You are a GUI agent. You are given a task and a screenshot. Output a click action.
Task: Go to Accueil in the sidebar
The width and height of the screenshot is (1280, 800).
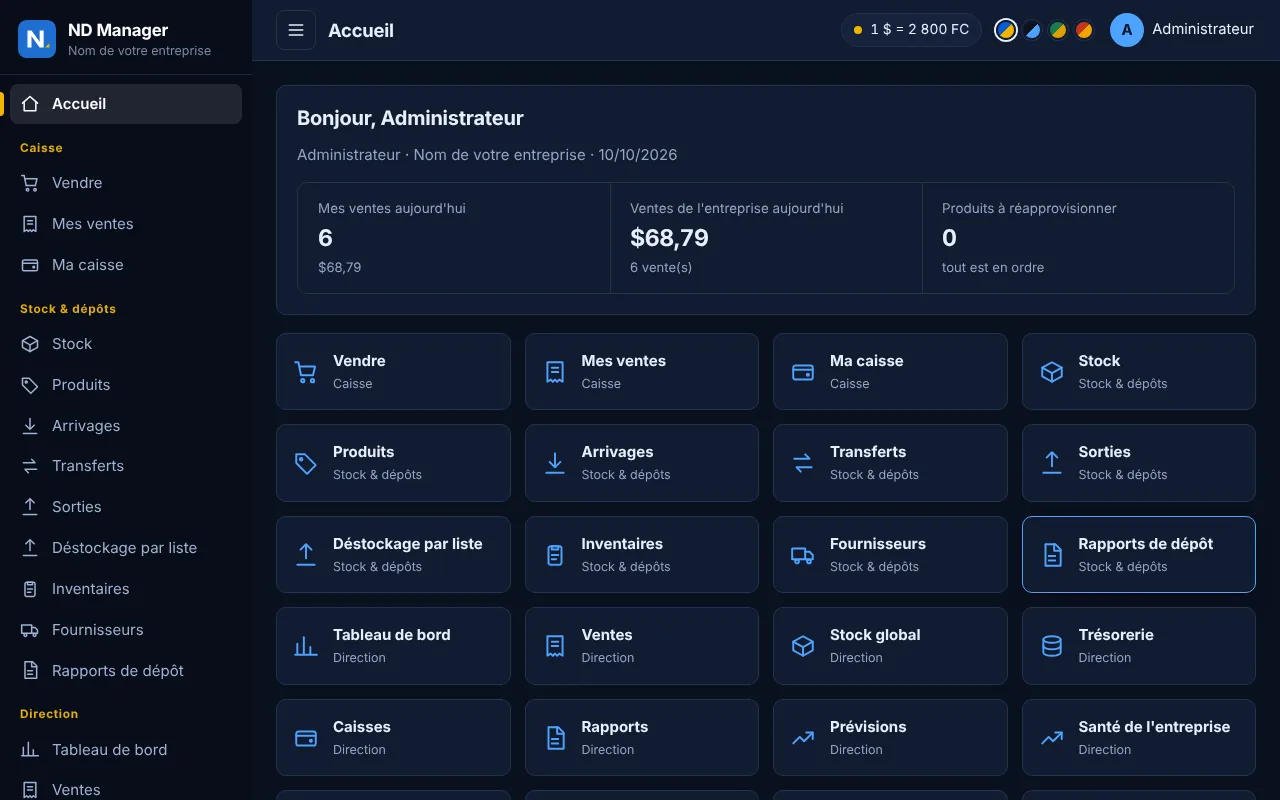coord(126,104)
